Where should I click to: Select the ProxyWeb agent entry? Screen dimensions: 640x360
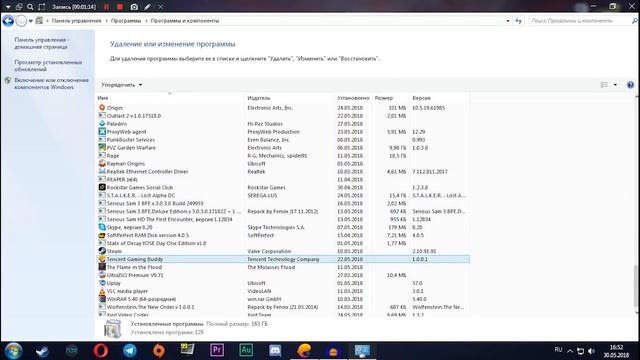pyautogui.click(x=283, y=132)
